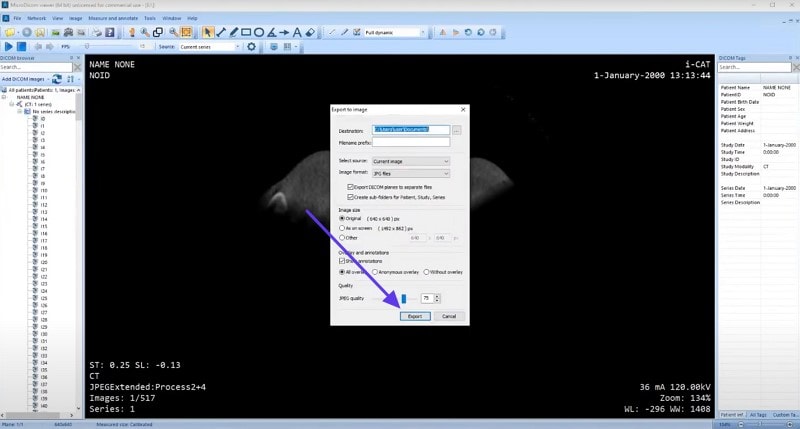Viewport: 800px width, 429px height.
Task: Collapse the NAME NONE tree node
Action: (x=4, y=97)
